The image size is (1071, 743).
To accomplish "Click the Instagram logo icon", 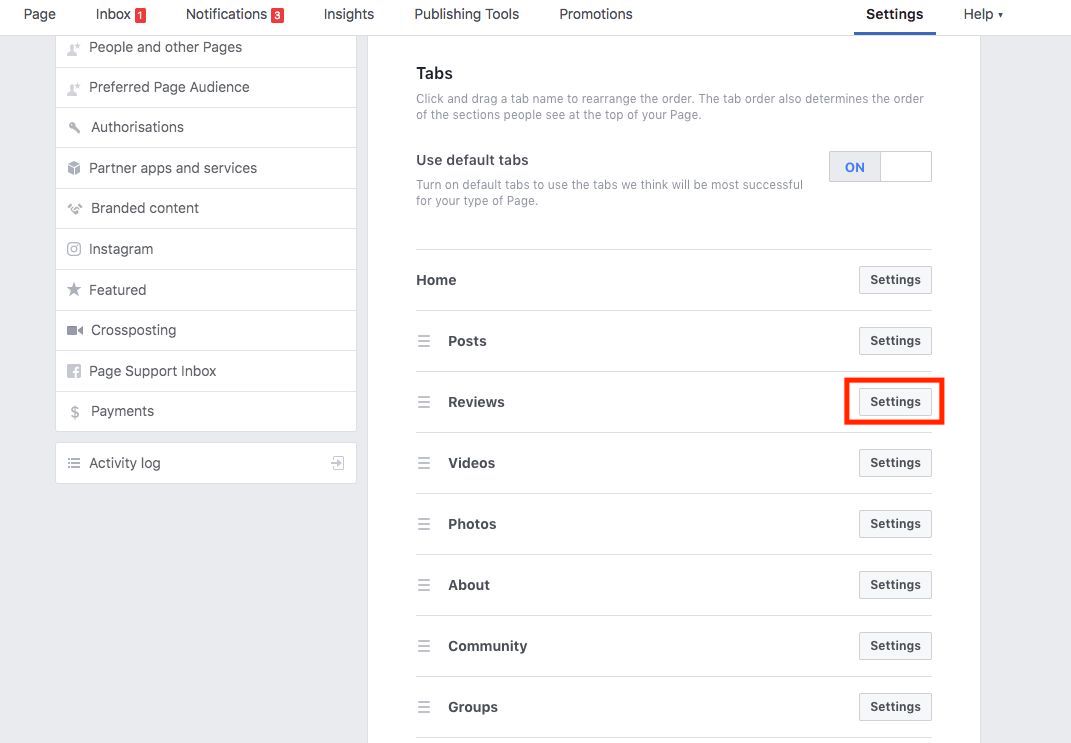I will click(74, 249).
